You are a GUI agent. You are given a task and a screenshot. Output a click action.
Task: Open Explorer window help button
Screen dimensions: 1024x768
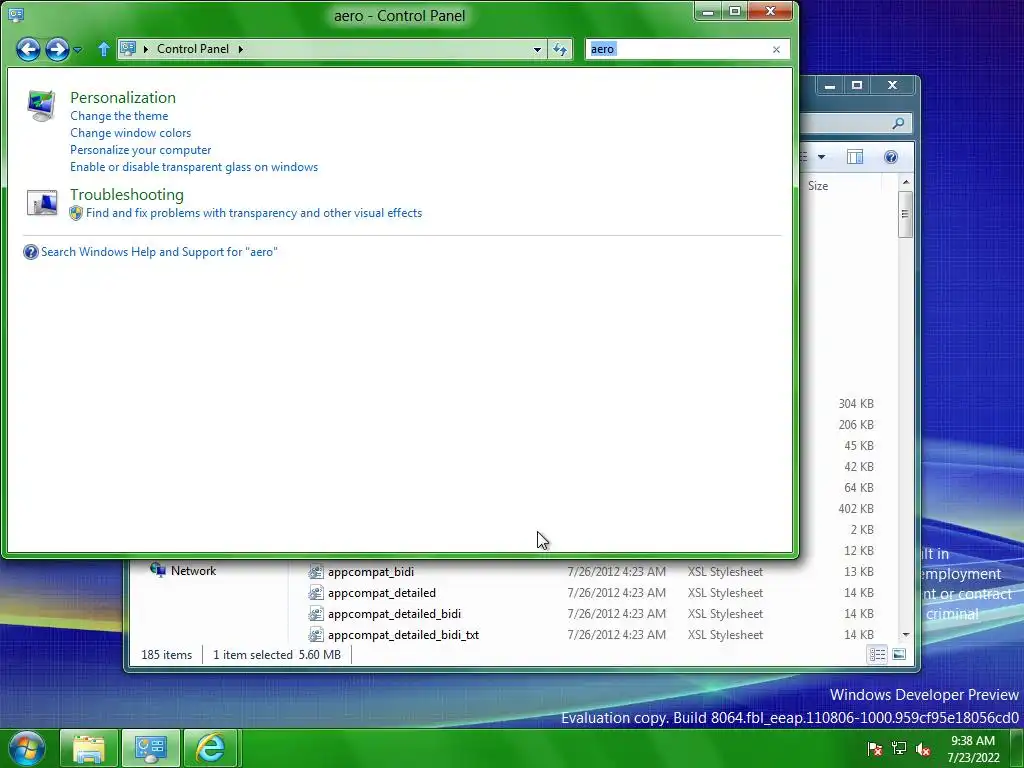[891, 157]
